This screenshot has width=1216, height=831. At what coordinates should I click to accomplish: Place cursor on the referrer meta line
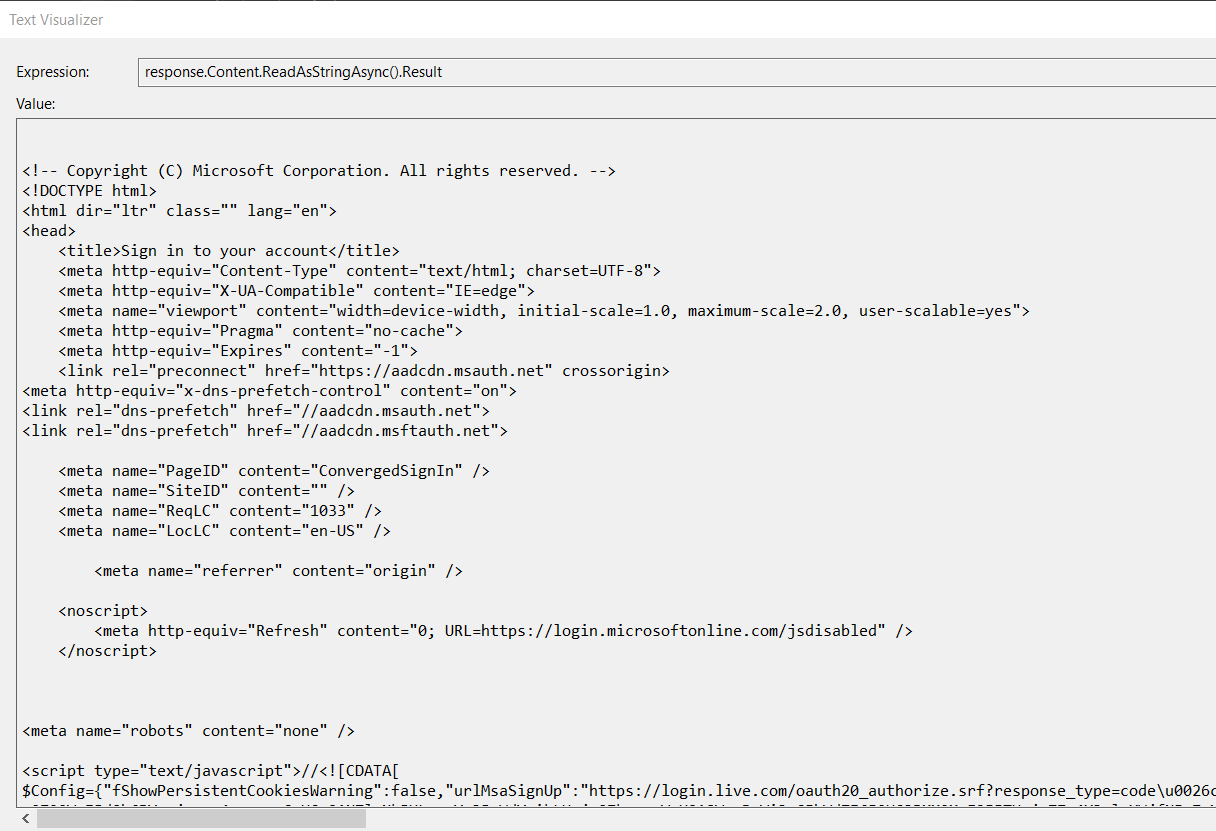click(x=278, y=571)
